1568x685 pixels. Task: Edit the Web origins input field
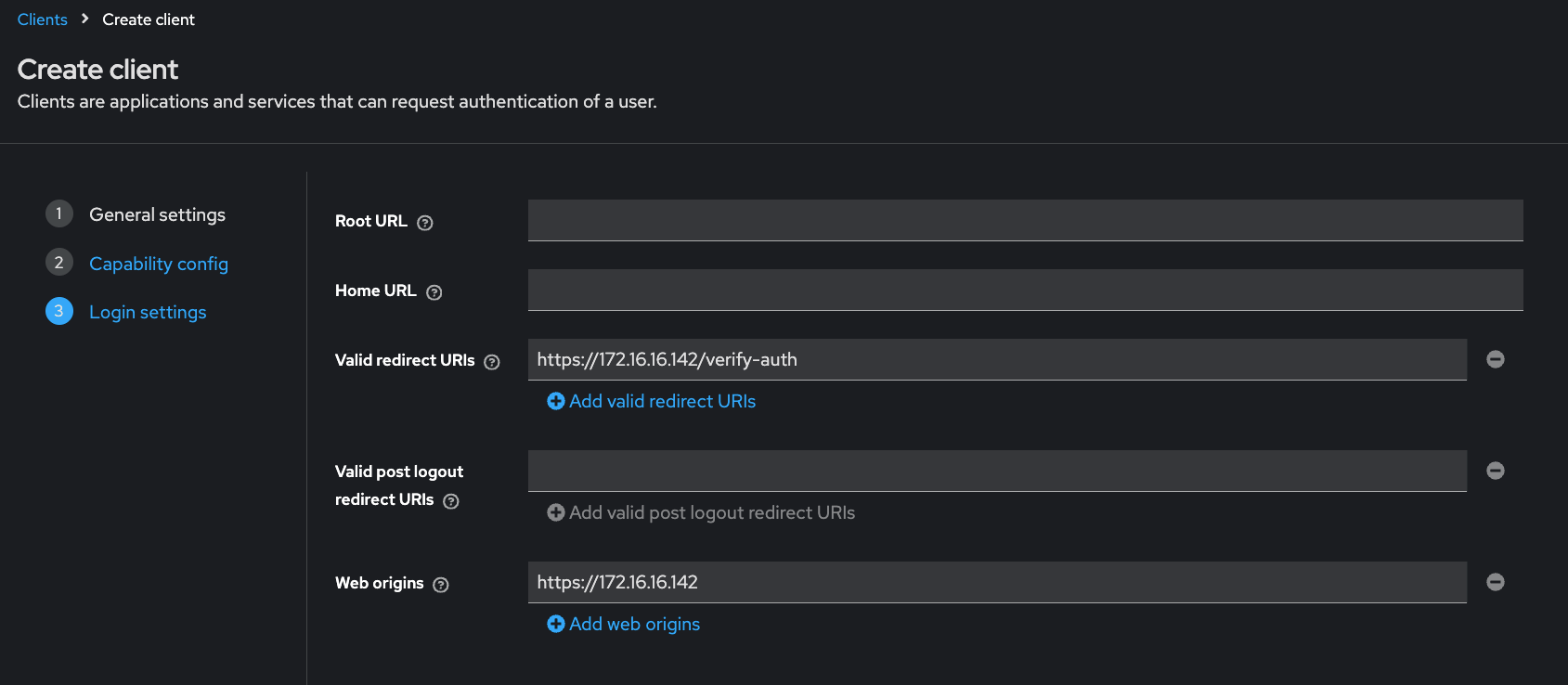[997, 582]
